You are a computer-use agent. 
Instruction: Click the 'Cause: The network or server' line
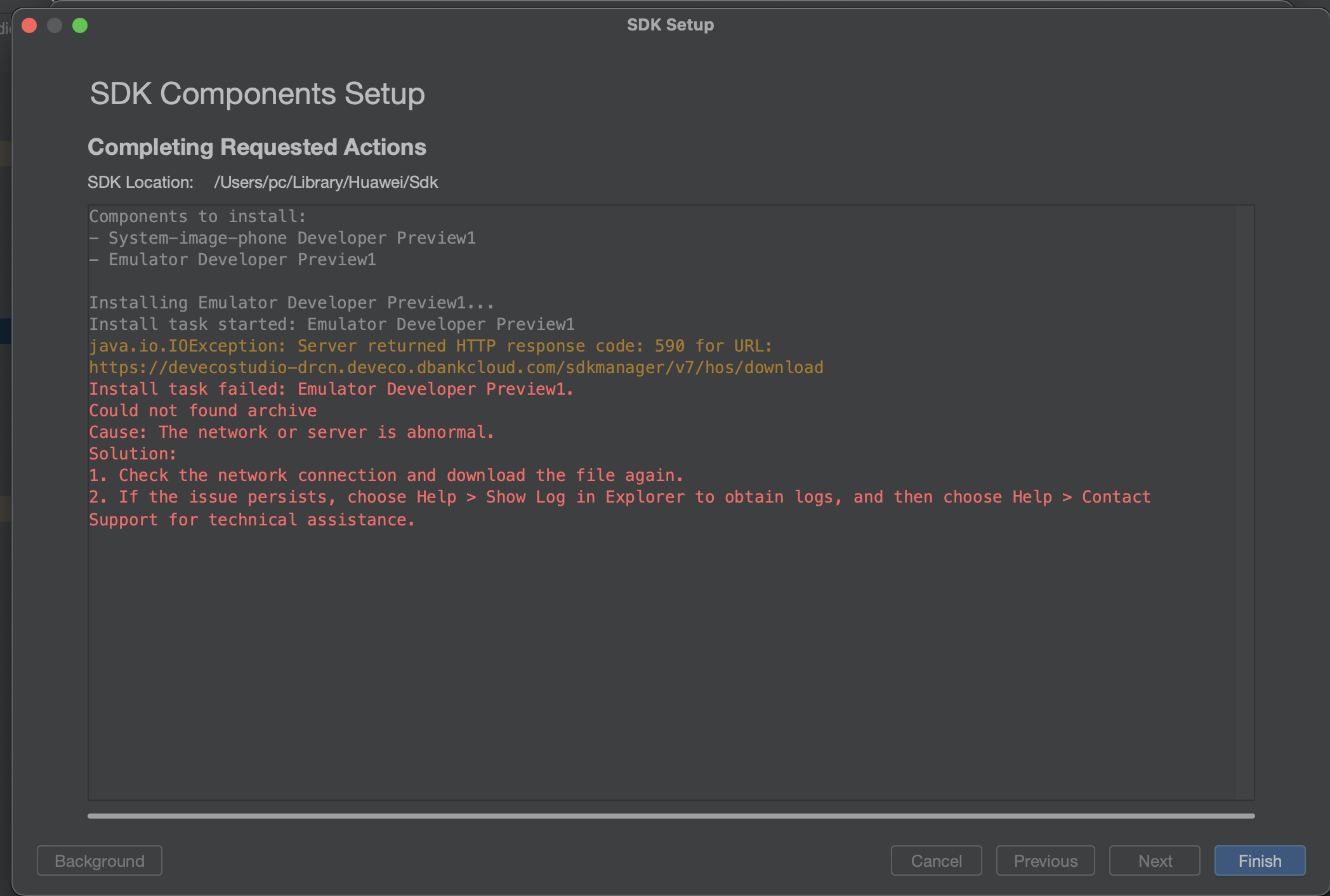pyautogui.click(x=291, y=432)
